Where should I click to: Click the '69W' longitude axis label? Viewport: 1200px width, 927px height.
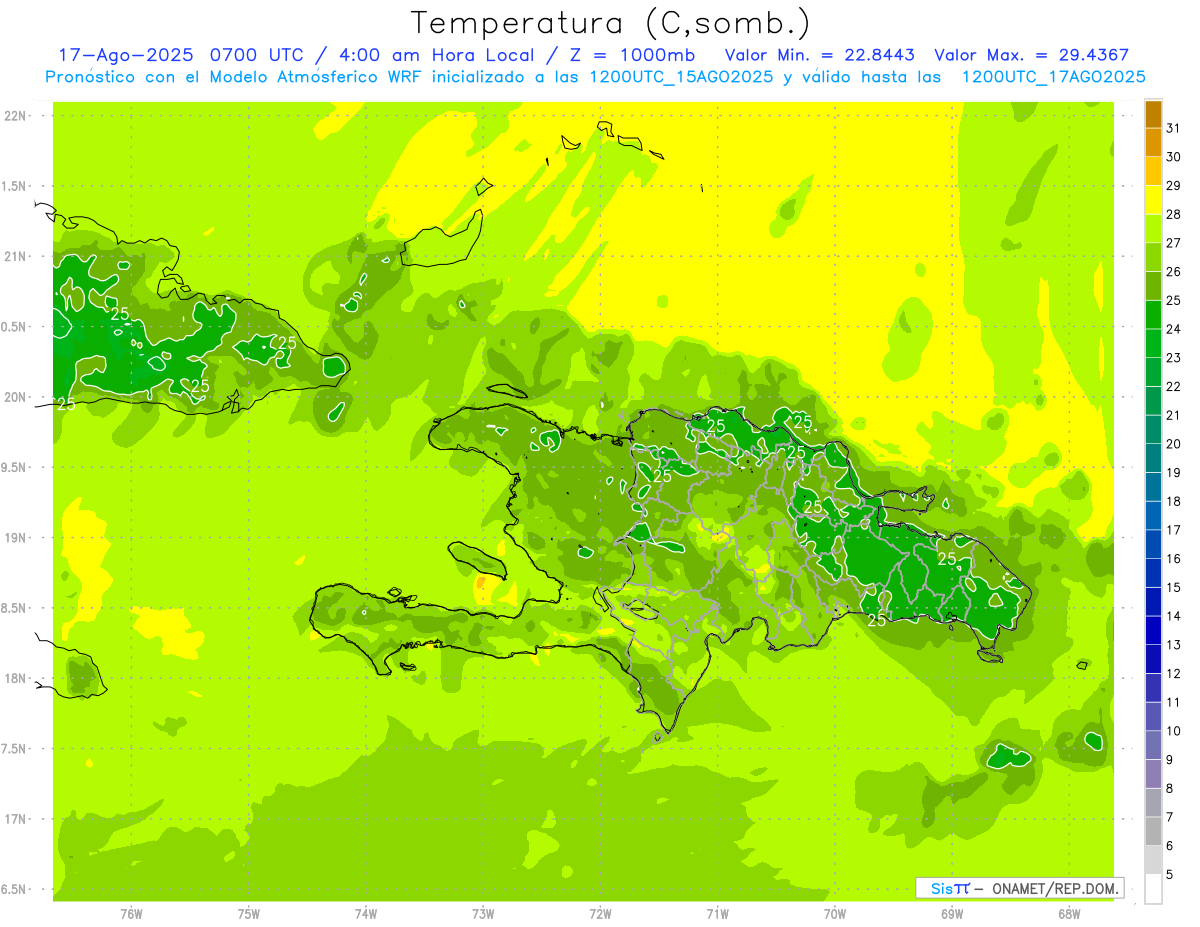pyautogui.click(x=952, y=914)
